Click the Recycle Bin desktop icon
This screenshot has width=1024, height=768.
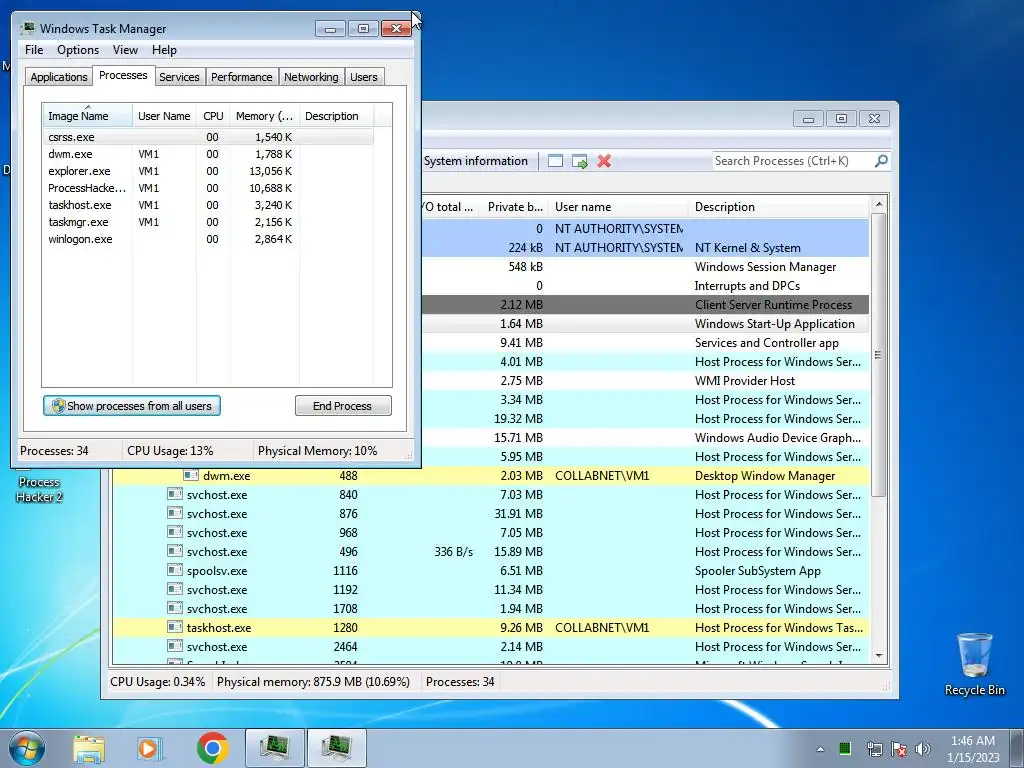coord(974,663)
